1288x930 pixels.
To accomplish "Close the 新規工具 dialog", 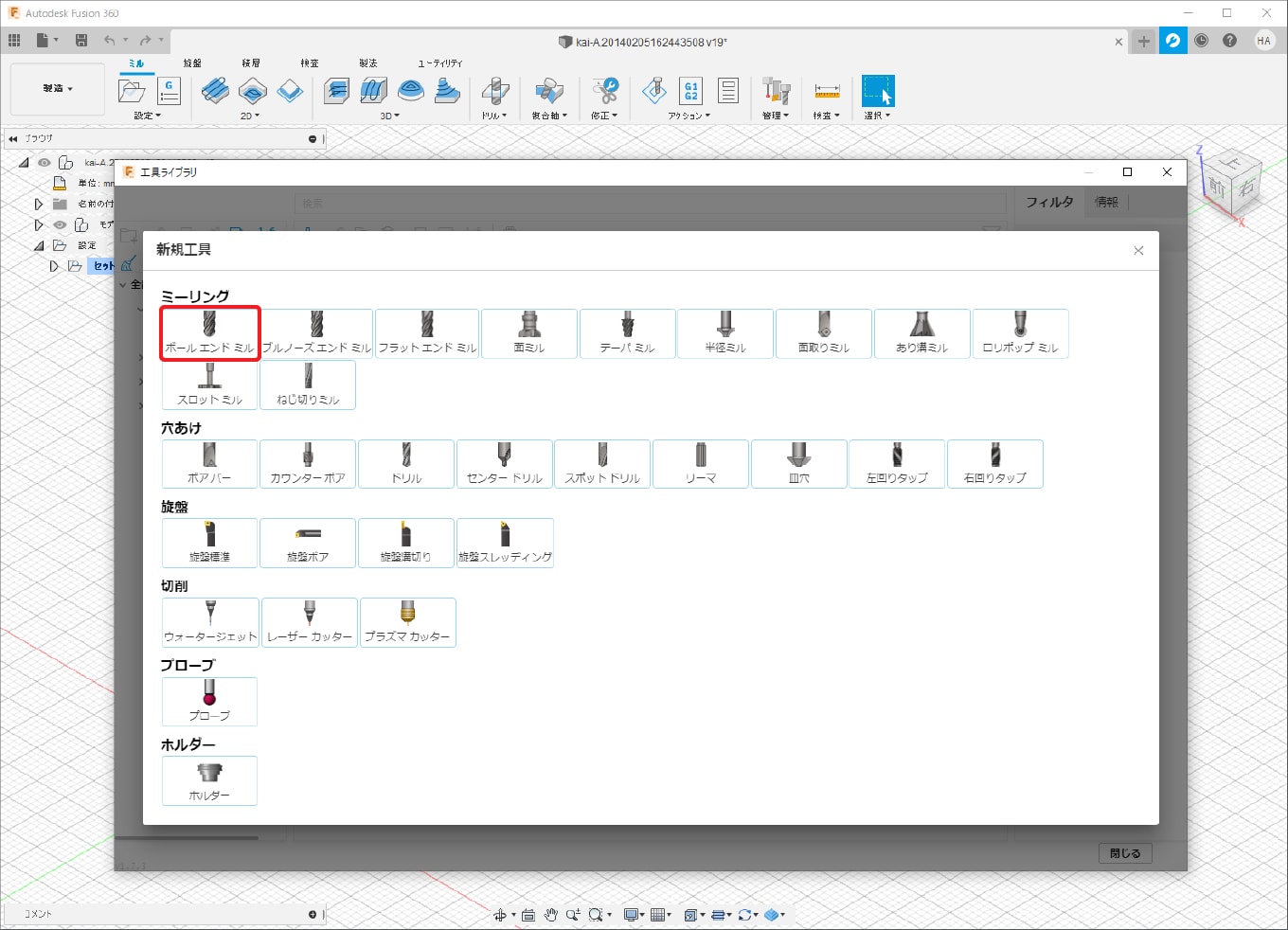I will [1138, 251].
